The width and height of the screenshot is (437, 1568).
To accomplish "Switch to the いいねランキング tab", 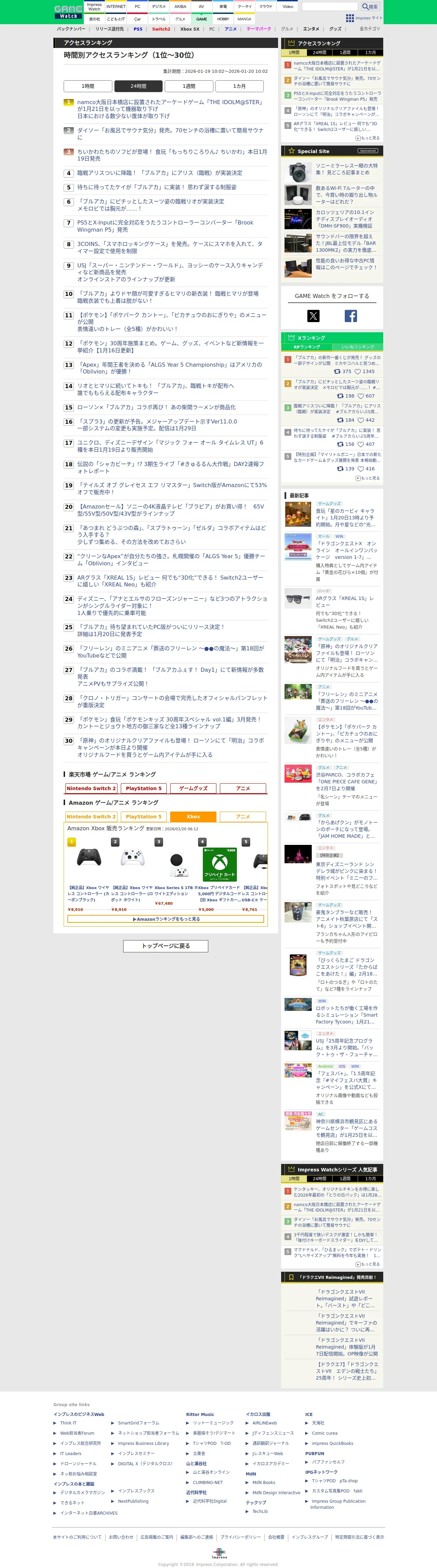I will click(358, 347).
